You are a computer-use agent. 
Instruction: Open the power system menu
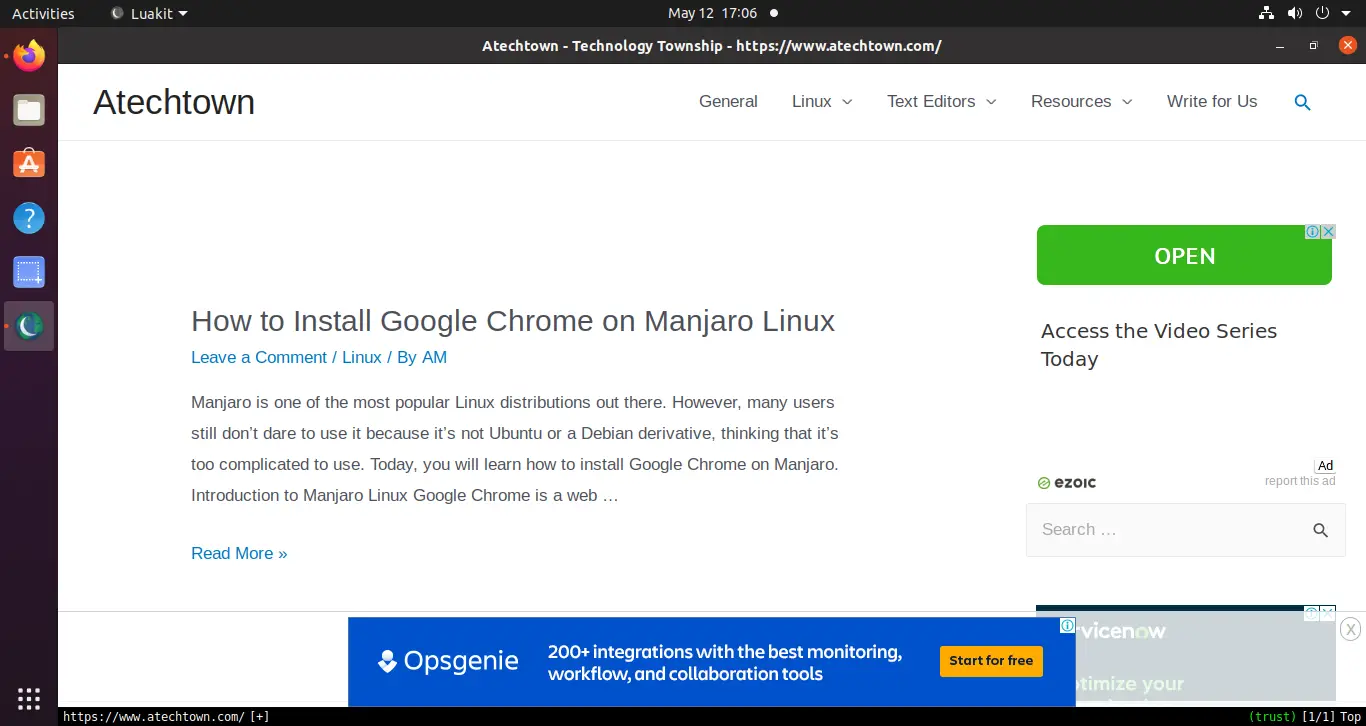[x=1323, y=13]
